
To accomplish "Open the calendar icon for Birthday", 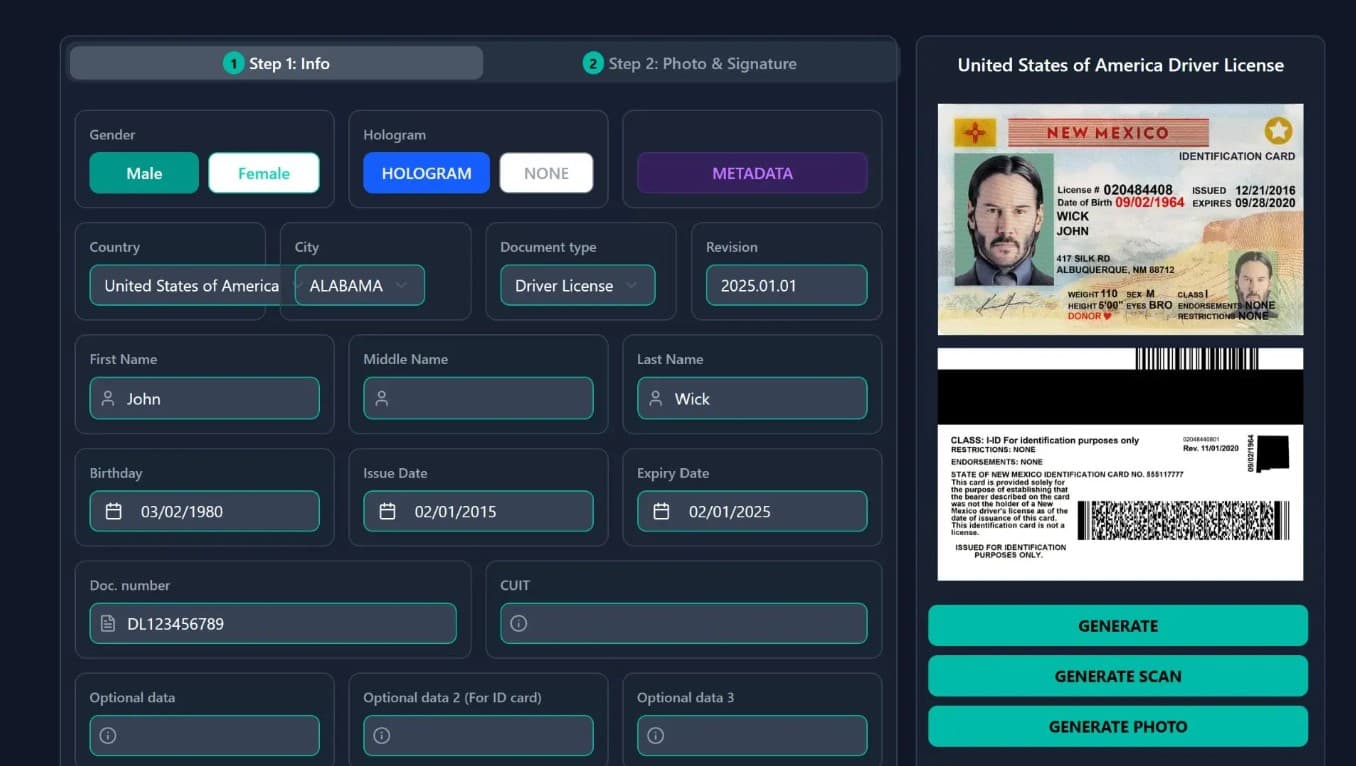I will [x=114, y=511].
